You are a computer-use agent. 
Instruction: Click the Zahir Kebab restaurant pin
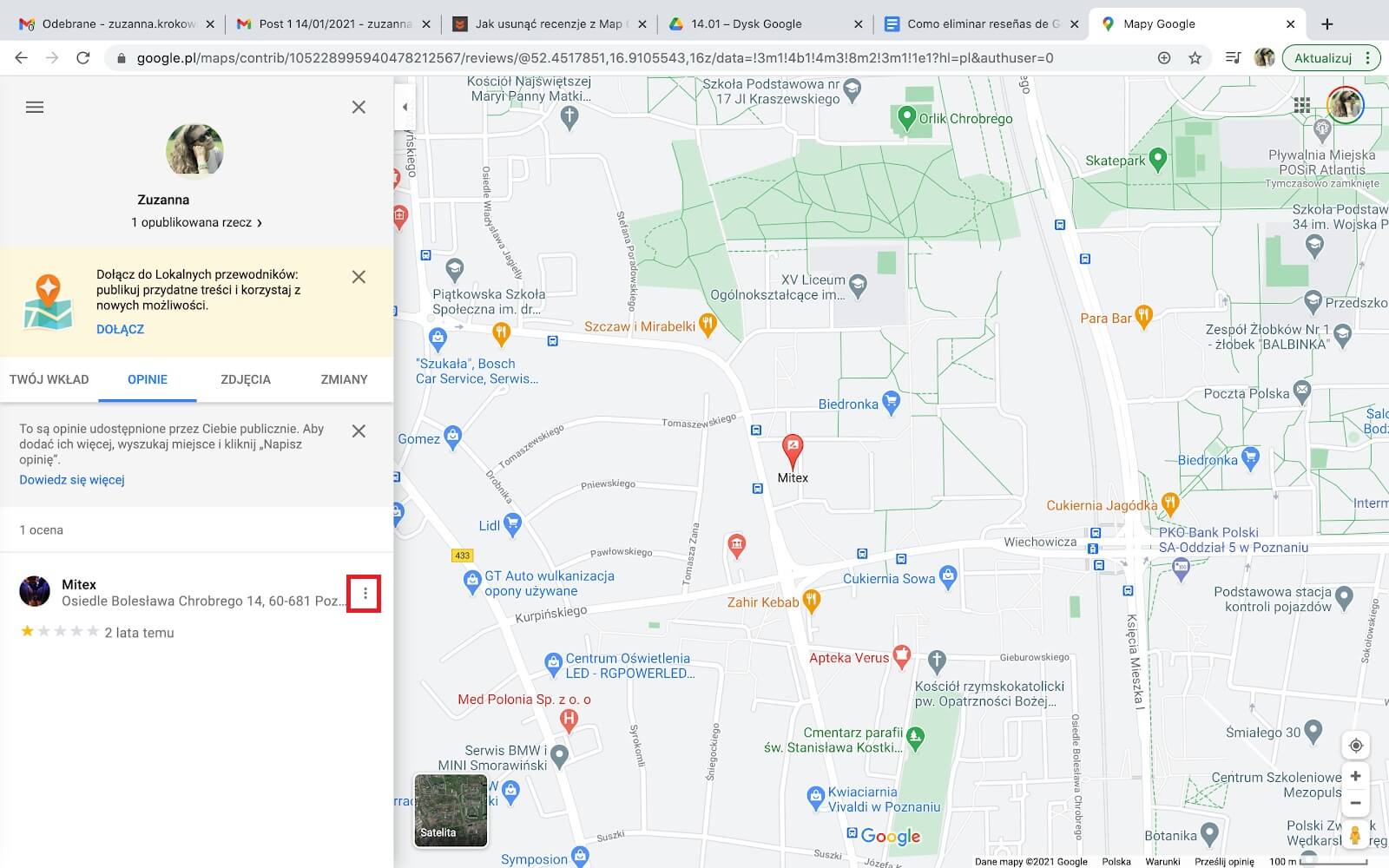[x=811, y=600]
